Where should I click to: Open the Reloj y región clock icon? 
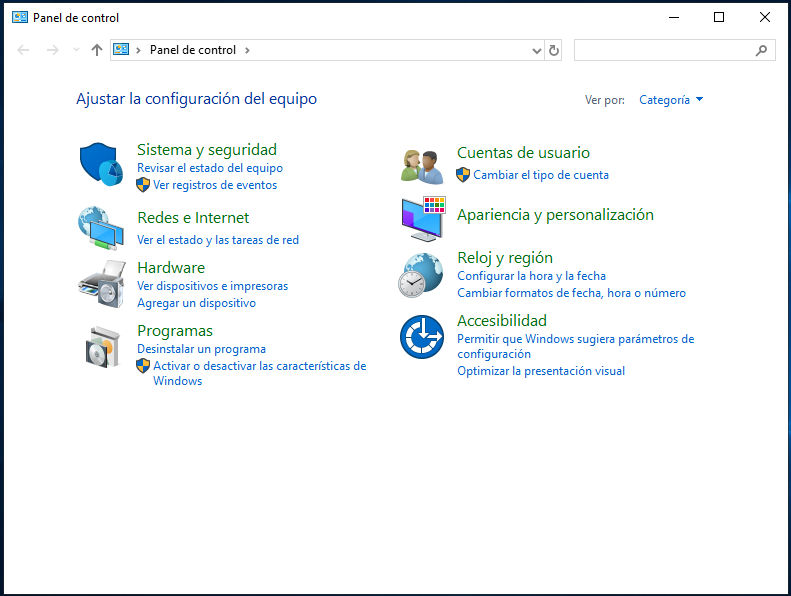(x=421, y=276)
